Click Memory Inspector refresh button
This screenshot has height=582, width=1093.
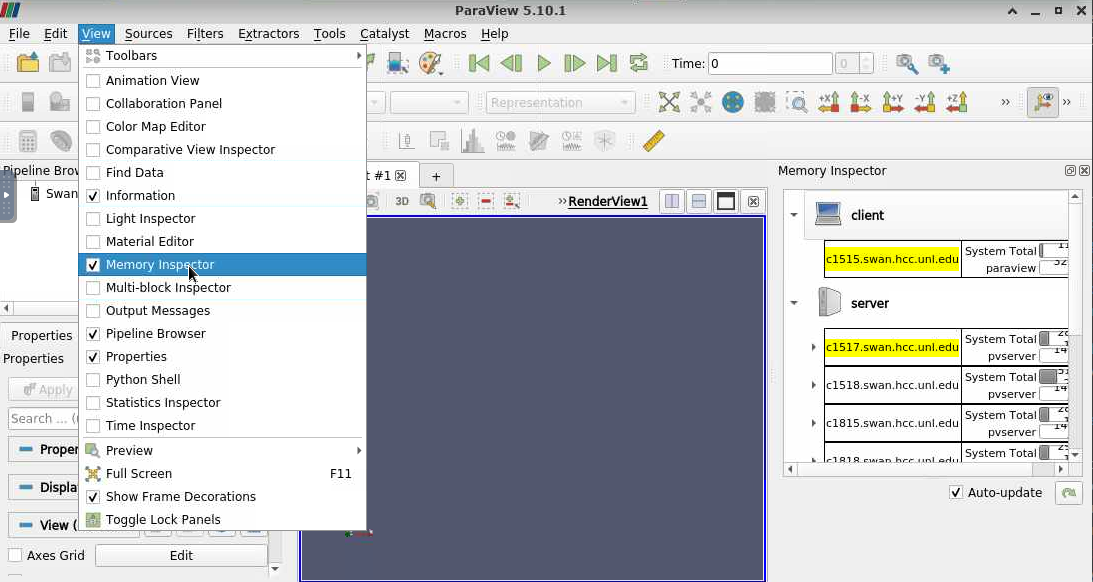point(1069,493)
